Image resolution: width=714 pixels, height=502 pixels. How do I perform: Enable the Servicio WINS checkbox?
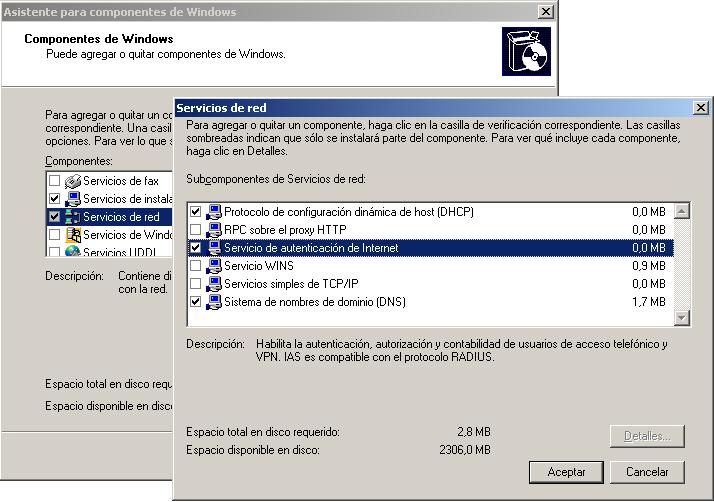195,266
